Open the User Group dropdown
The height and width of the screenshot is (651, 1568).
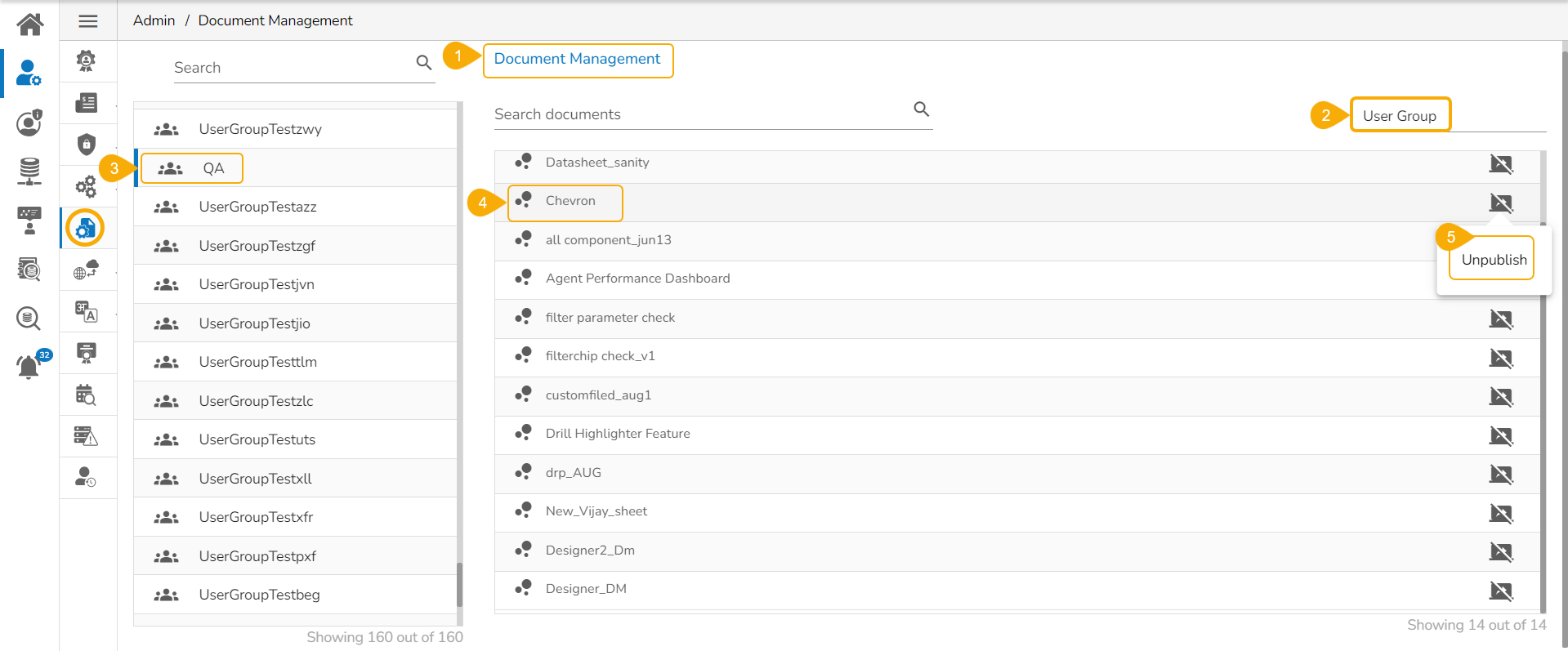coord(1400,116)
